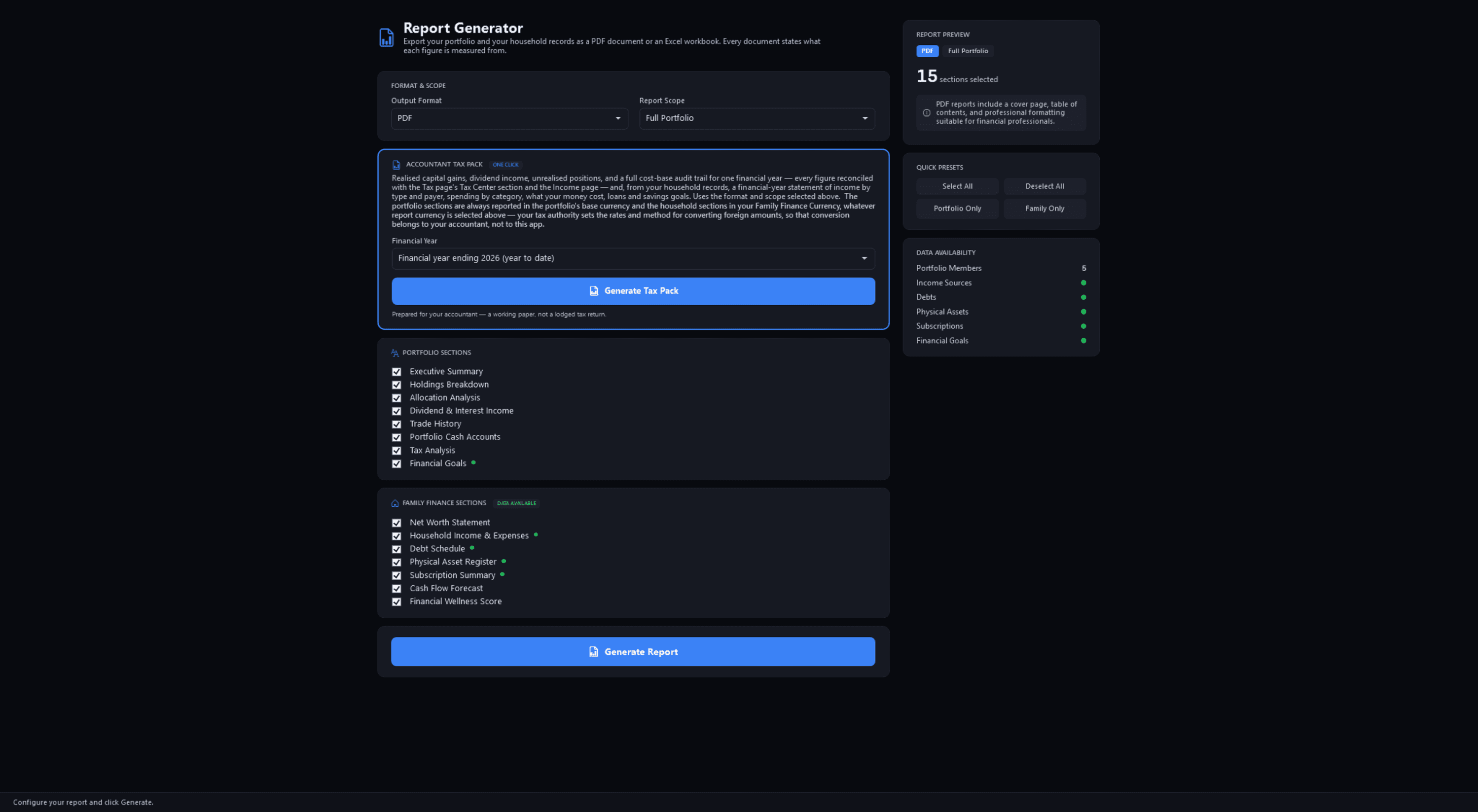Click the green dot beside Financial Goals checkbox
1478x812 pixels.
tap(473, 462)
